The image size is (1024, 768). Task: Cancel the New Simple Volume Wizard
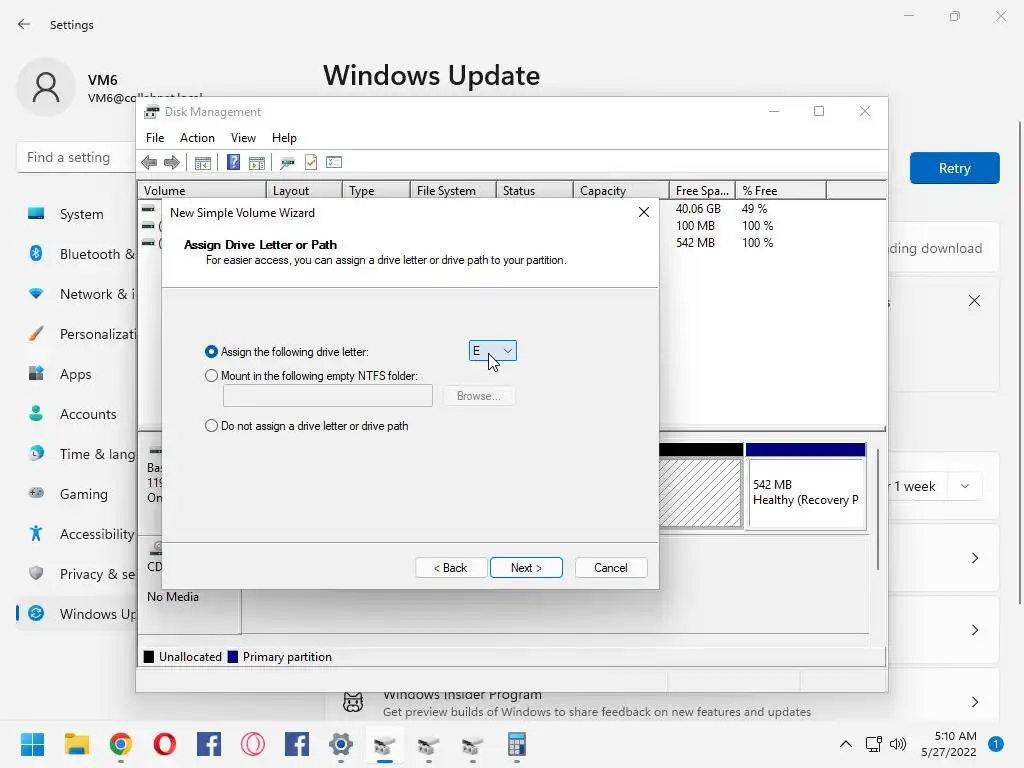click(x=611, y=568)
